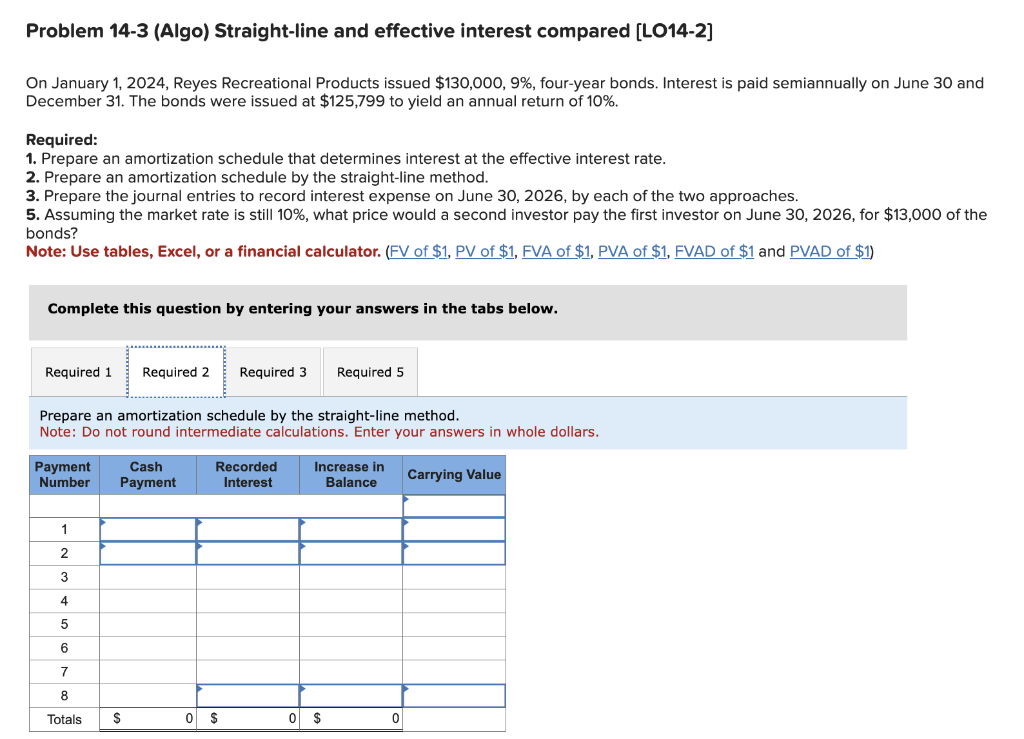Open dropdown in Carrying Value cell for payment 2
Image resolution: width=1024 pixels, height=739 pixels.
405,552
